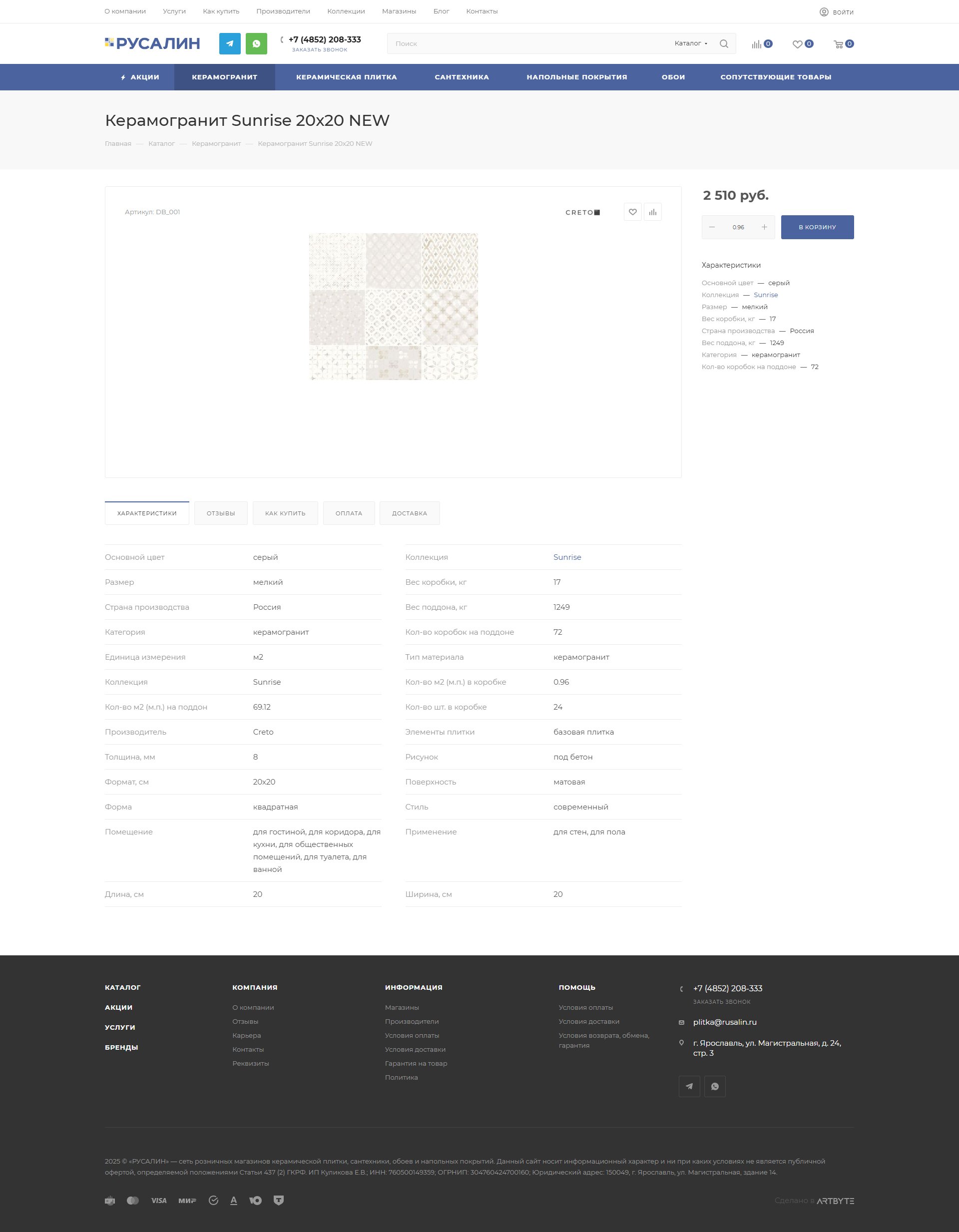Click the search magnifier icon
The height and width of the screenshot is (1232, 959).
click(x=724, y=43)
